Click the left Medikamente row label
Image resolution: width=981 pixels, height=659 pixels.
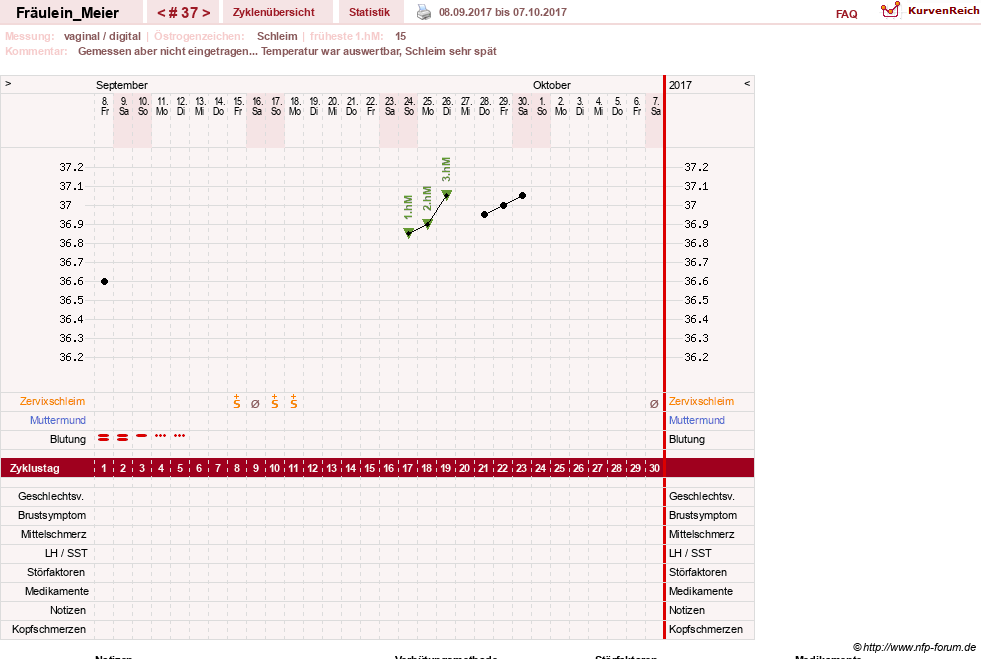pos(57,591)
